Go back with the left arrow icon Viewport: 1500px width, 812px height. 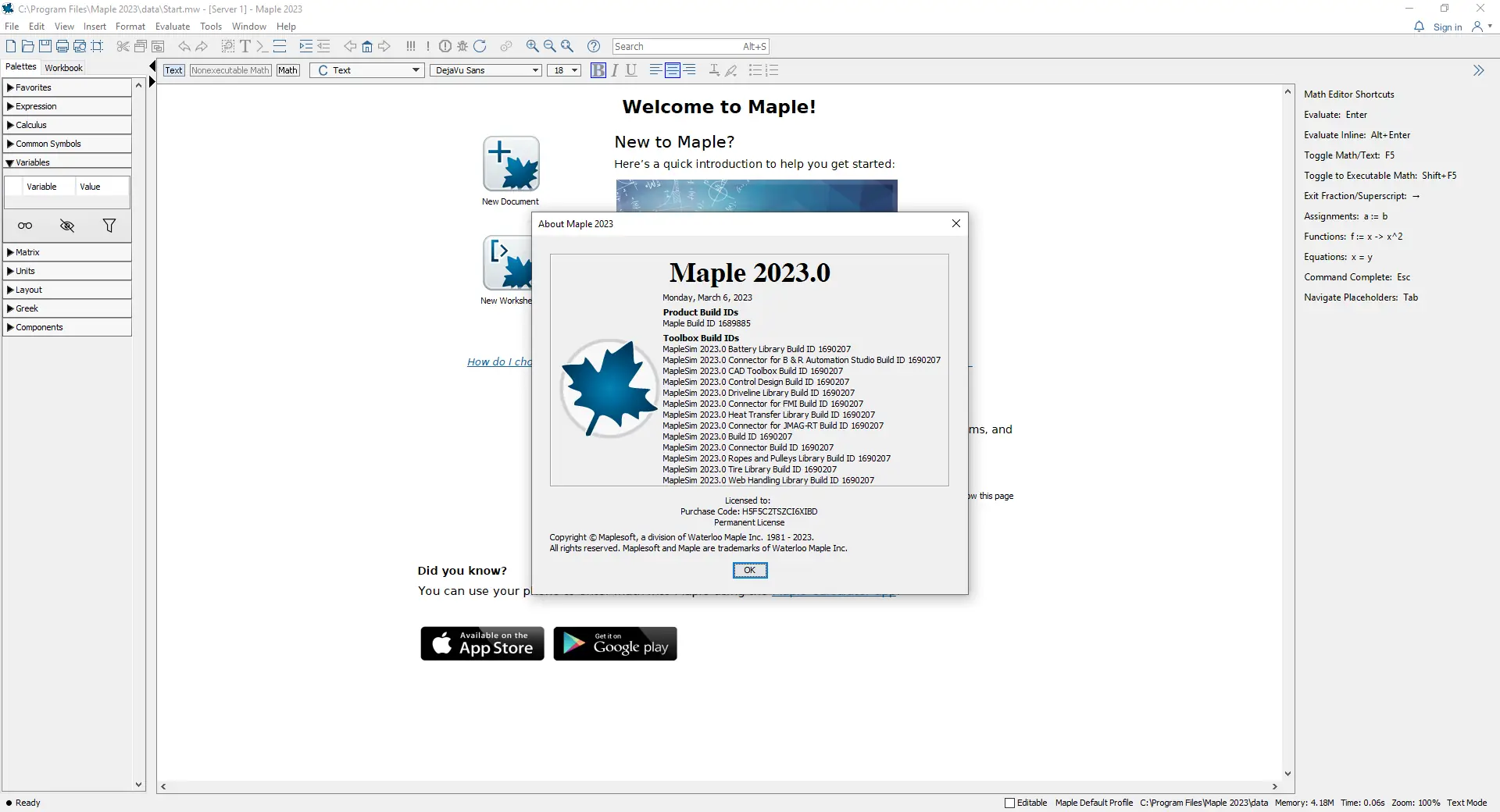(350, 47)
